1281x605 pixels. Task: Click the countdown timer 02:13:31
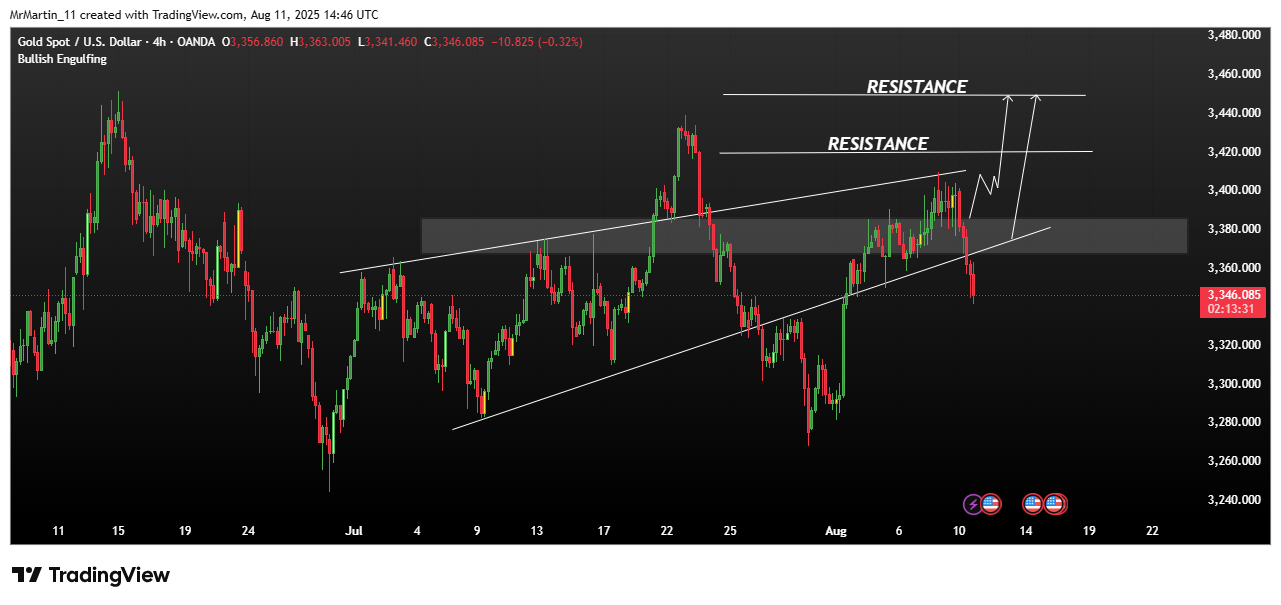pyautogui.click(x=1231, y=310)
